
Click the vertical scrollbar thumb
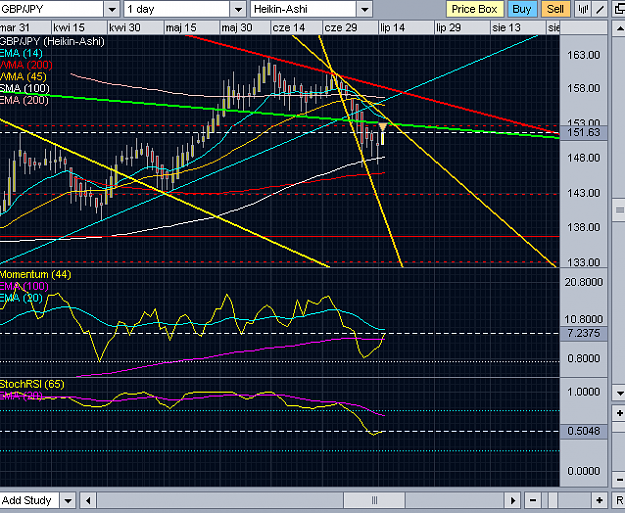pos(619,209)
